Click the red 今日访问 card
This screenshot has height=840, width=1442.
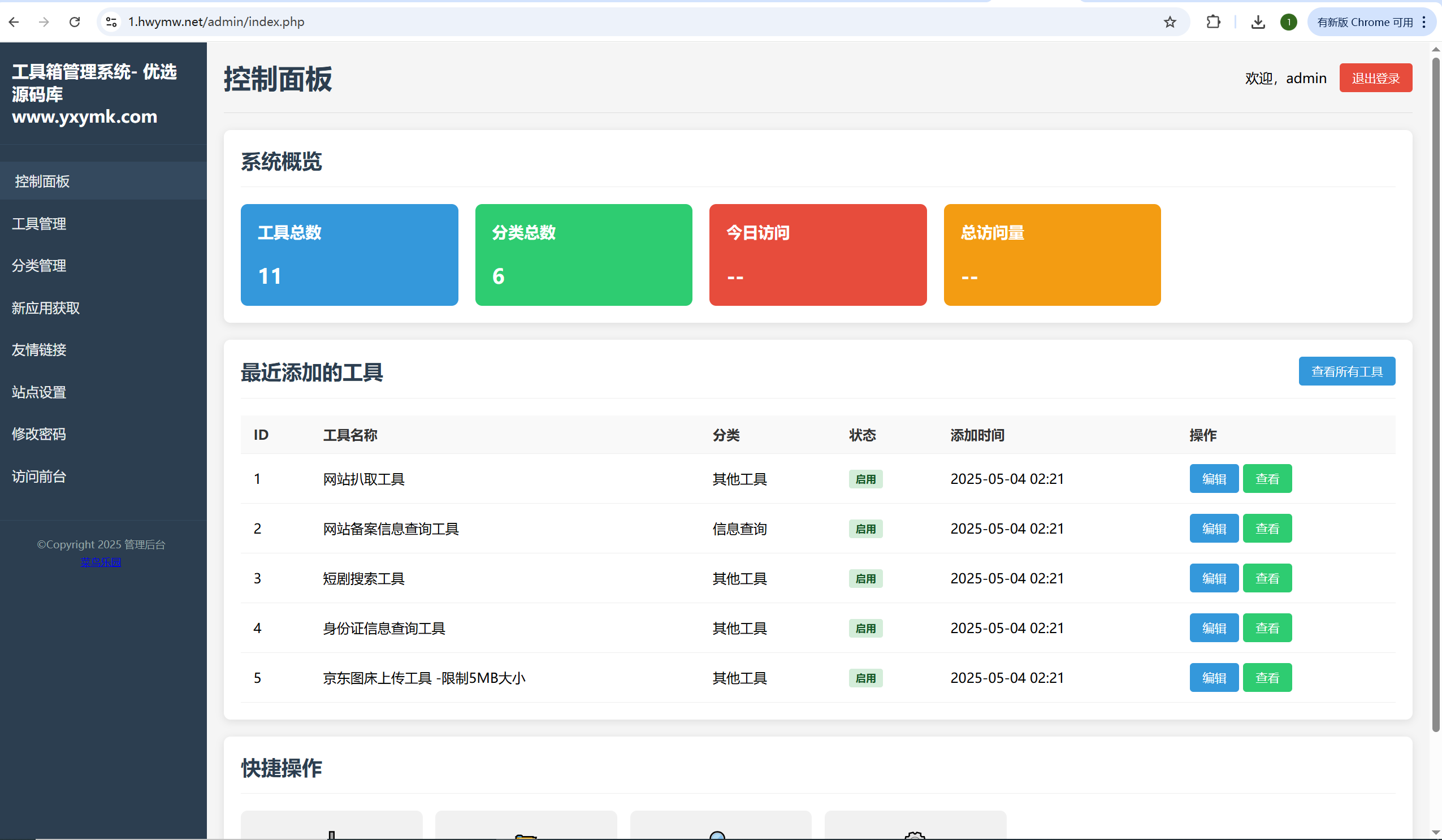pos(818,254)
